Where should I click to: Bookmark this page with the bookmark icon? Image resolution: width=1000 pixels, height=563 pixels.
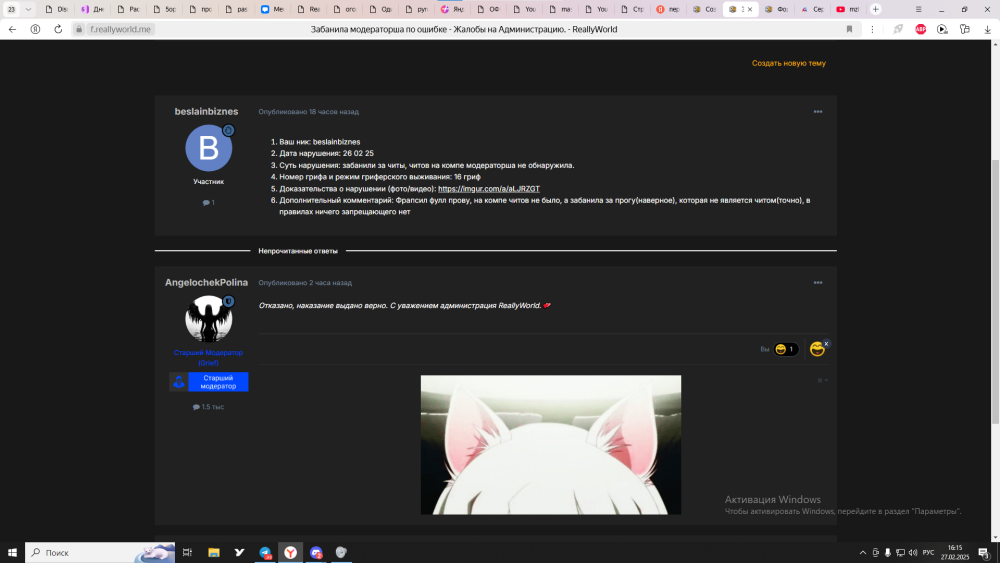tap(849, 29)
